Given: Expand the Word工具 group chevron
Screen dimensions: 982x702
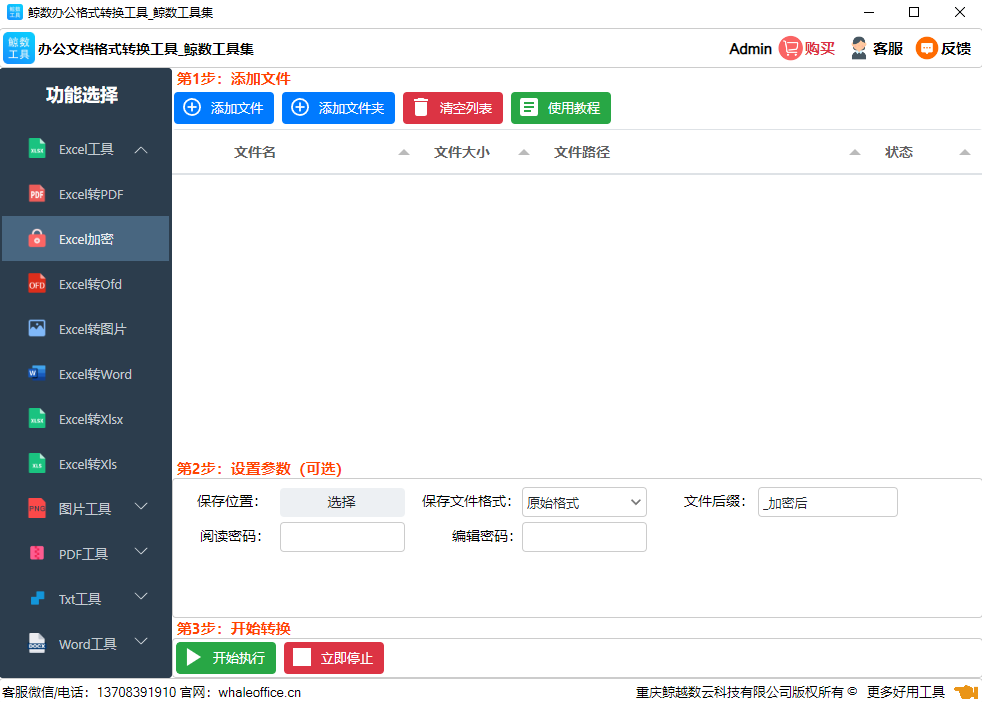Looking at the screenshot, I should click(141, 641).
